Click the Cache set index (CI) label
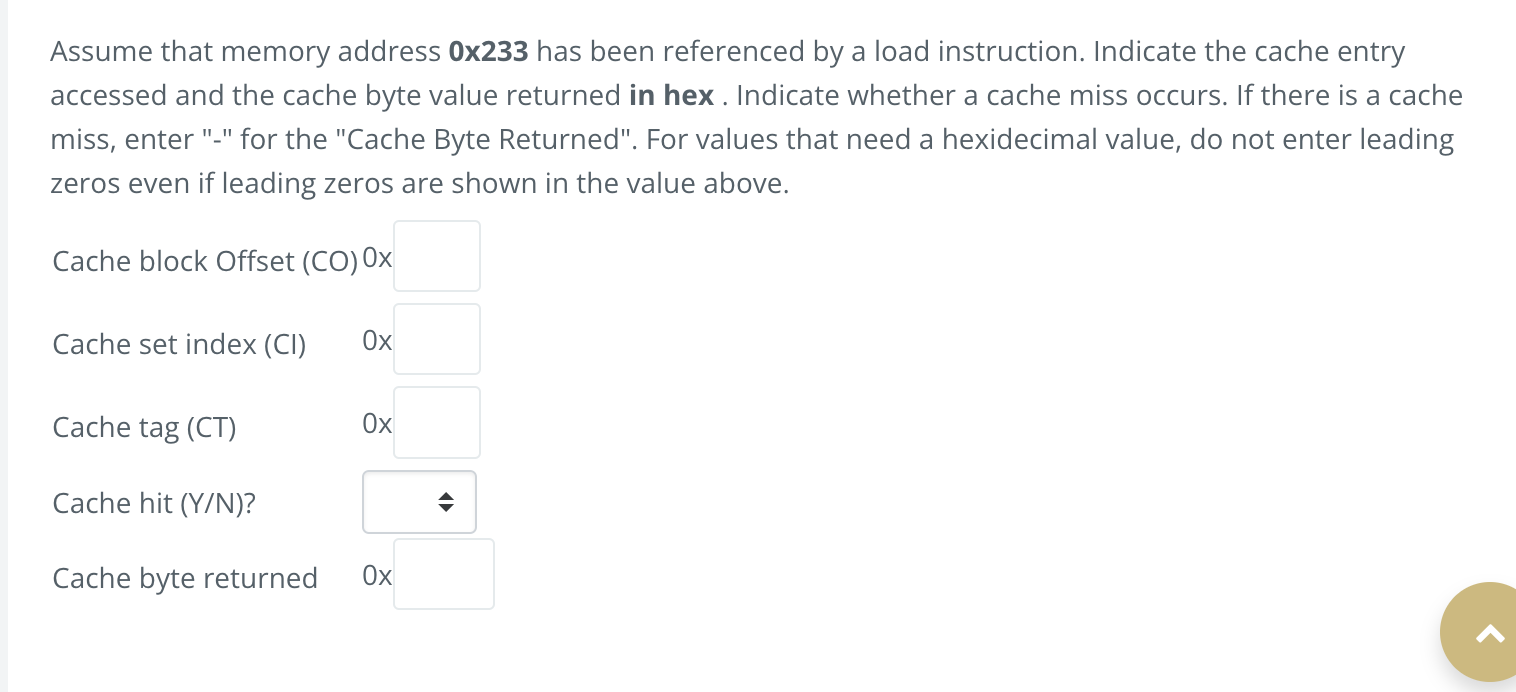 pos(178,344)
